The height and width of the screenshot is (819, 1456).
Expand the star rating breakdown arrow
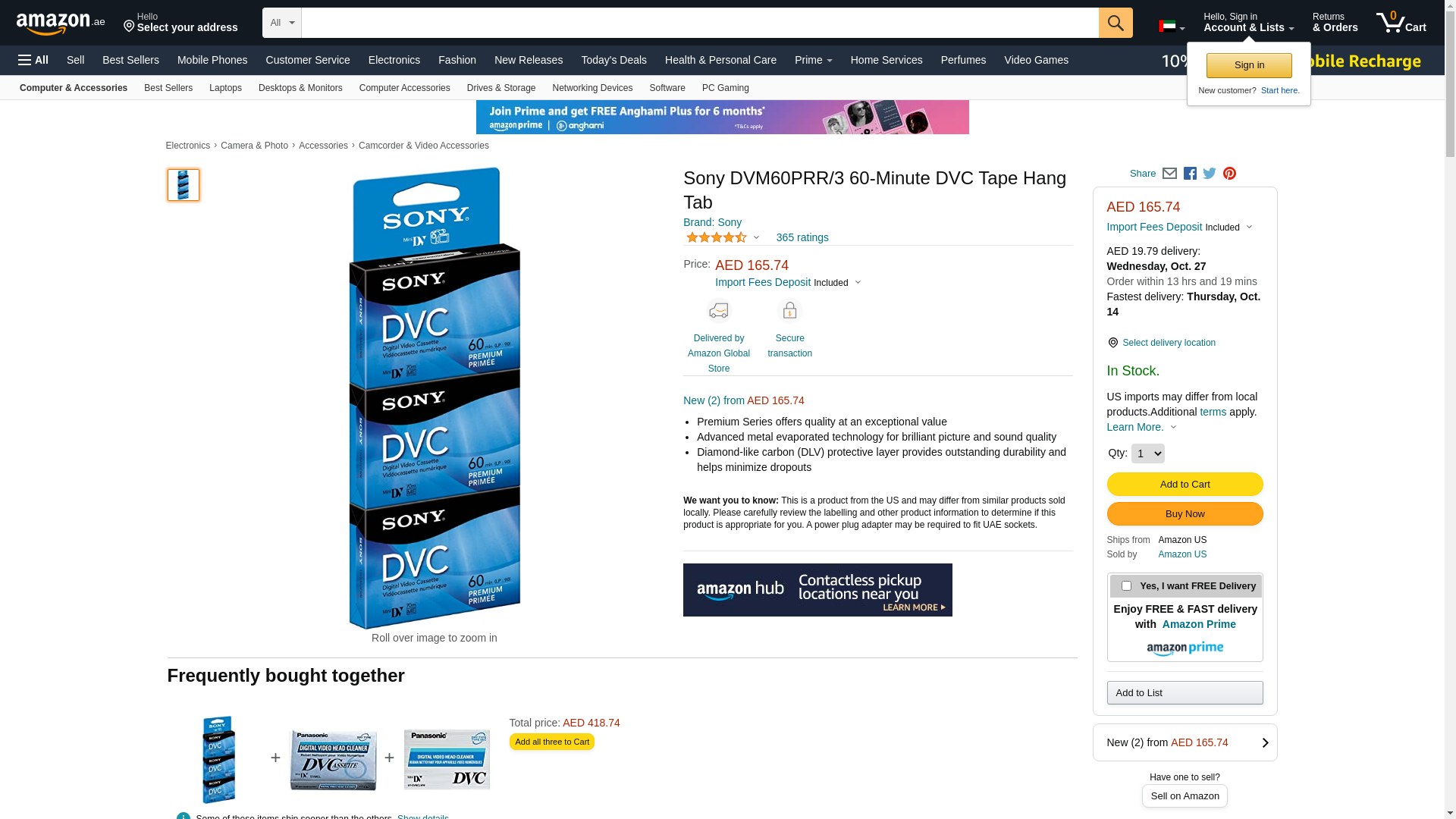(x=756, y=237)
